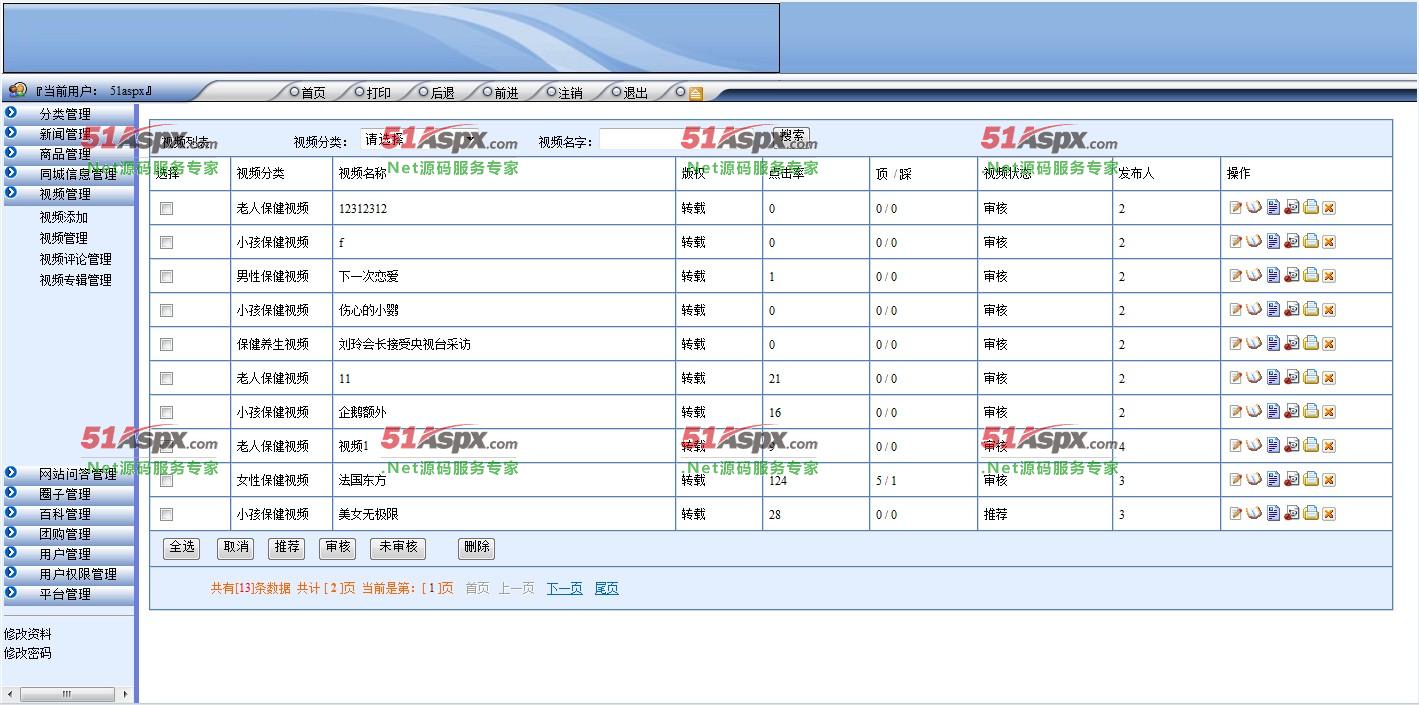Click the blue document icon for 美女无极限

tap(1273, 514)
